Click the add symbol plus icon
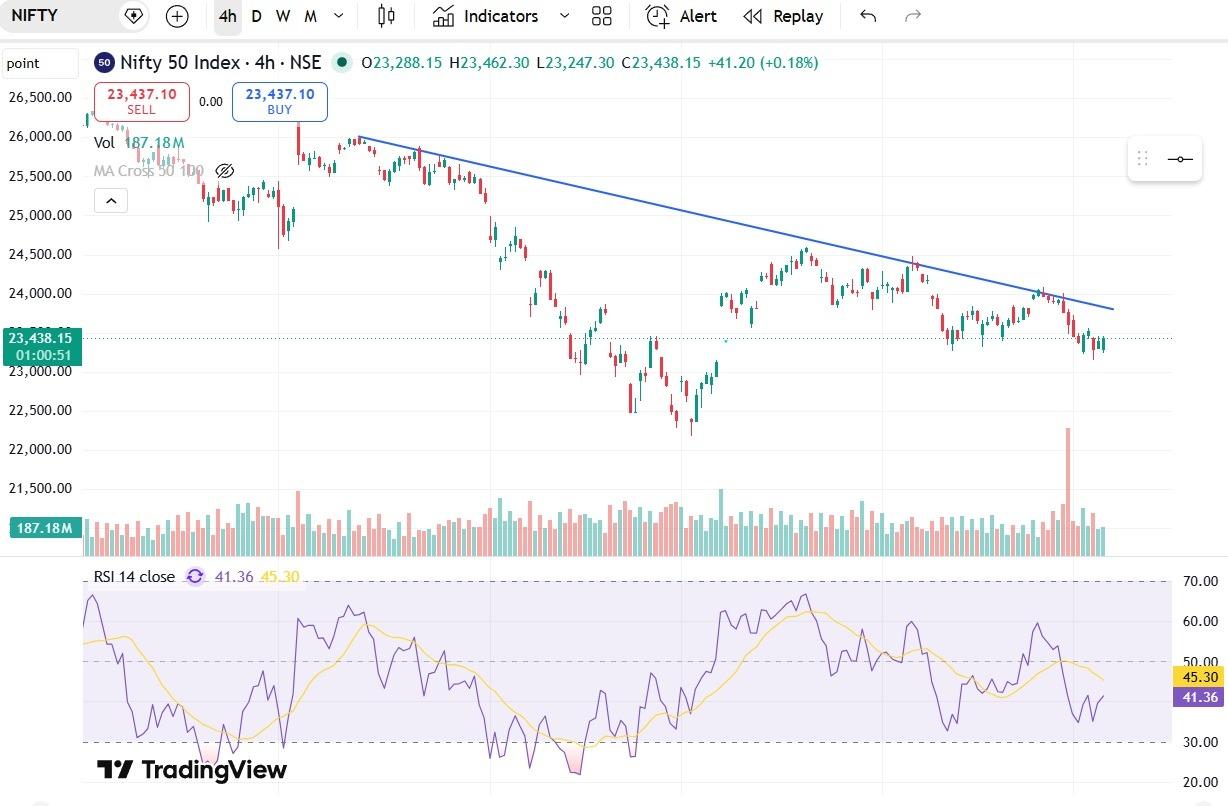Viewport: 1228px width, 806px height. [177, 16]
